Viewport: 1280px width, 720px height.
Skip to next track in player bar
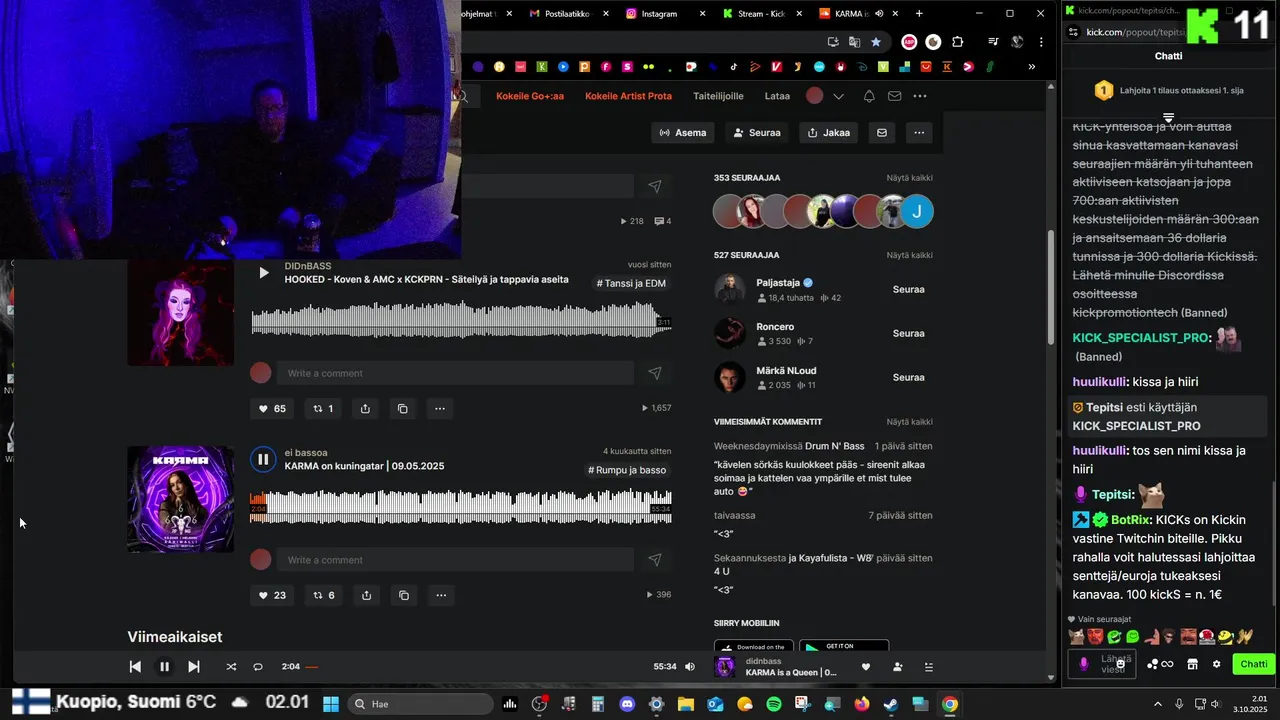click(x=194, y=666)
